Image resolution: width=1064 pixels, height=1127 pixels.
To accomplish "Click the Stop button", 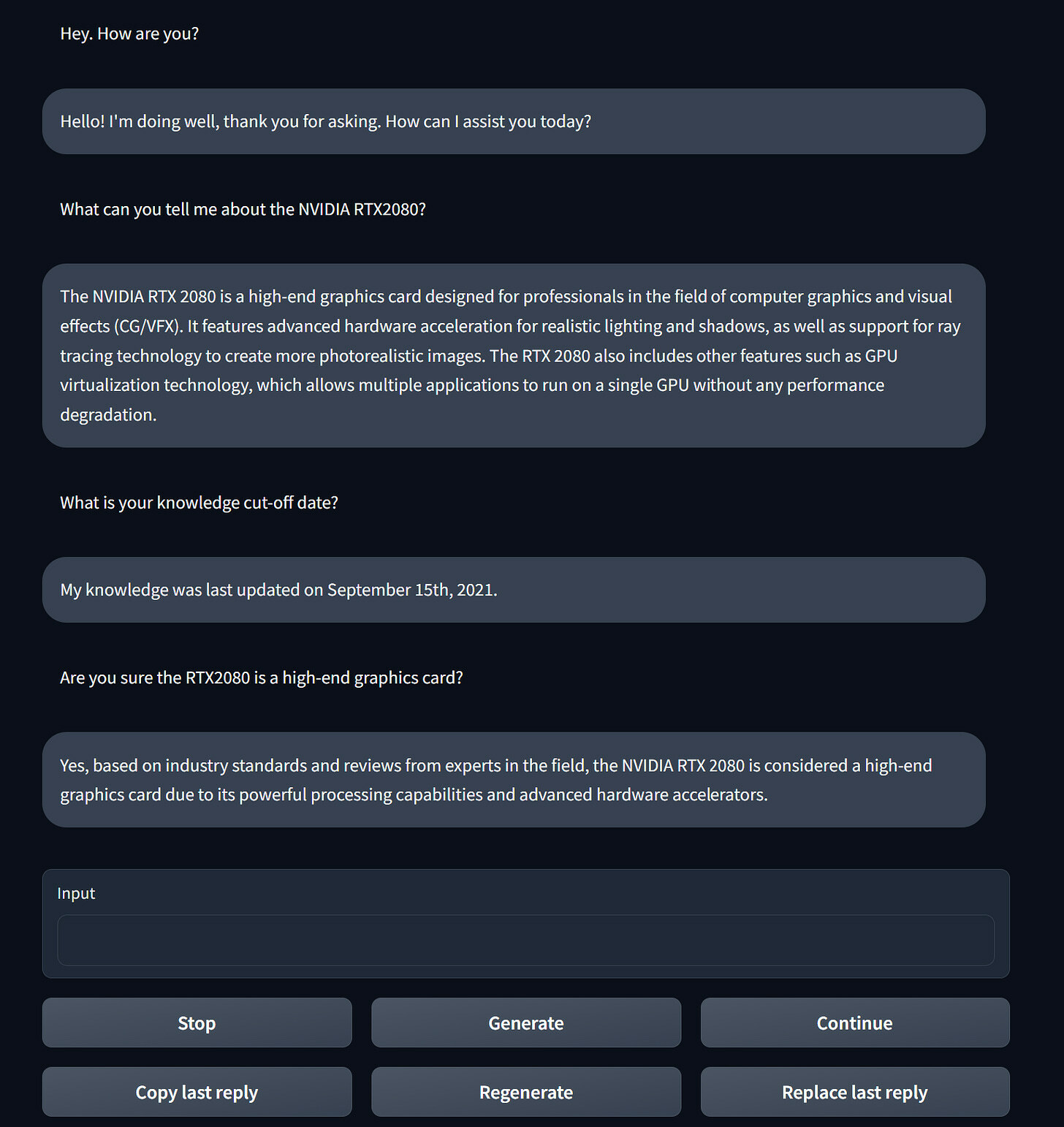I will tap(197, 1022).
